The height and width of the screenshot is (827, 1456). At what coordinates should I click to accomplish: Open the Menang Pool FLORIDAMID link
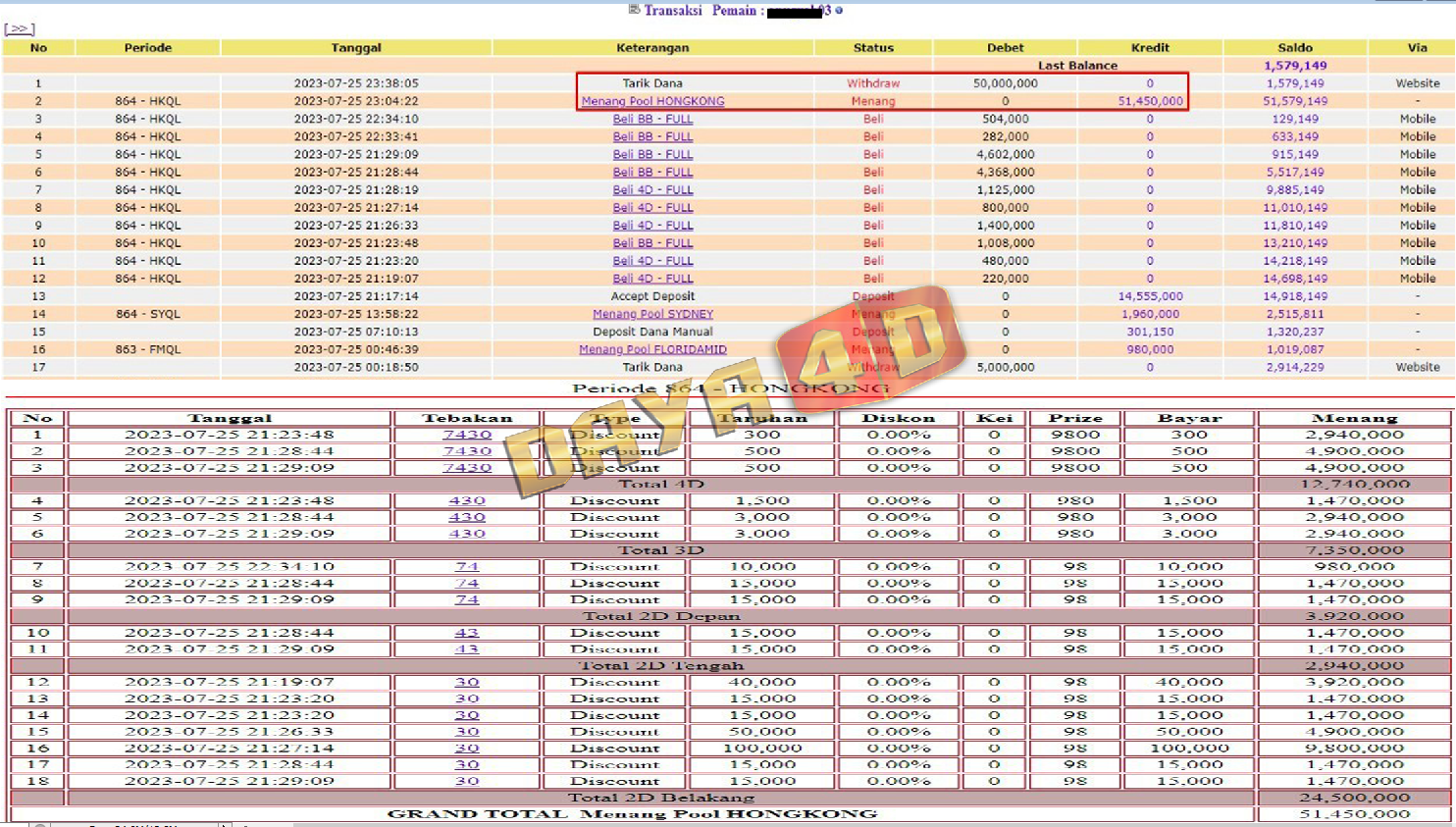(x=652, y=349)
